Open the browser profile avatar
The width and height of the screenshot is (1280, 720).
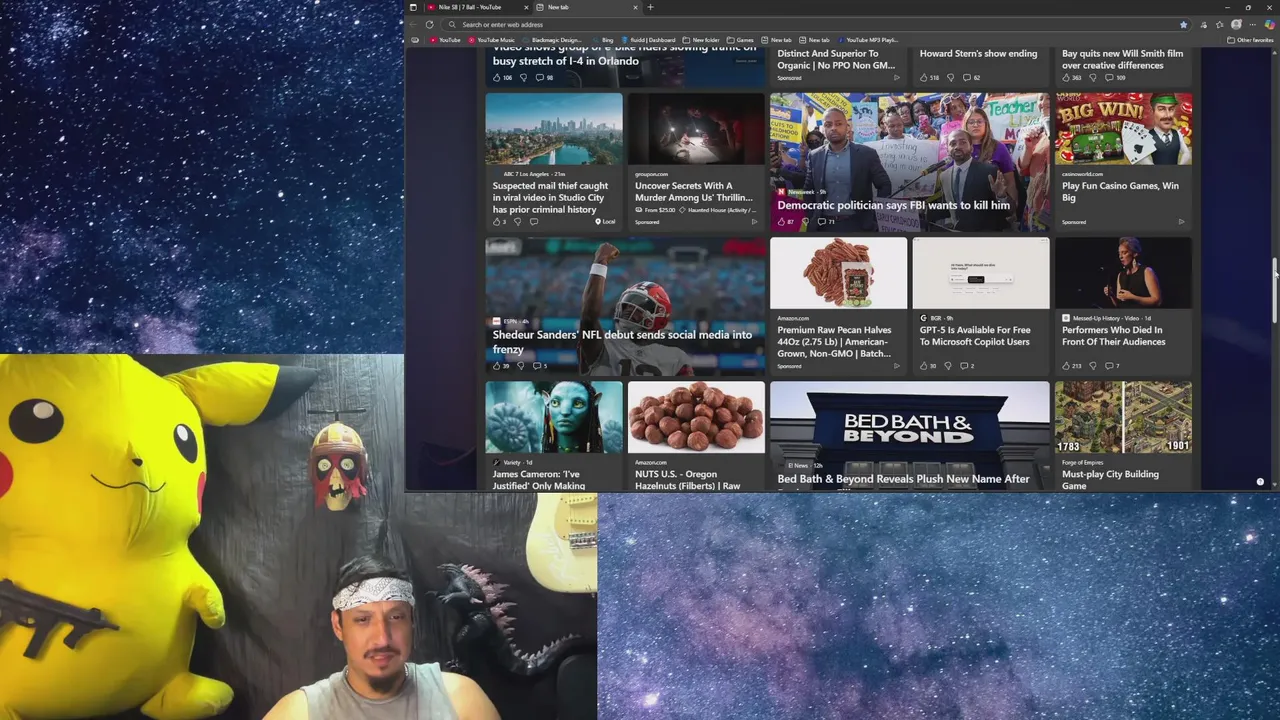pos(1236,24)
